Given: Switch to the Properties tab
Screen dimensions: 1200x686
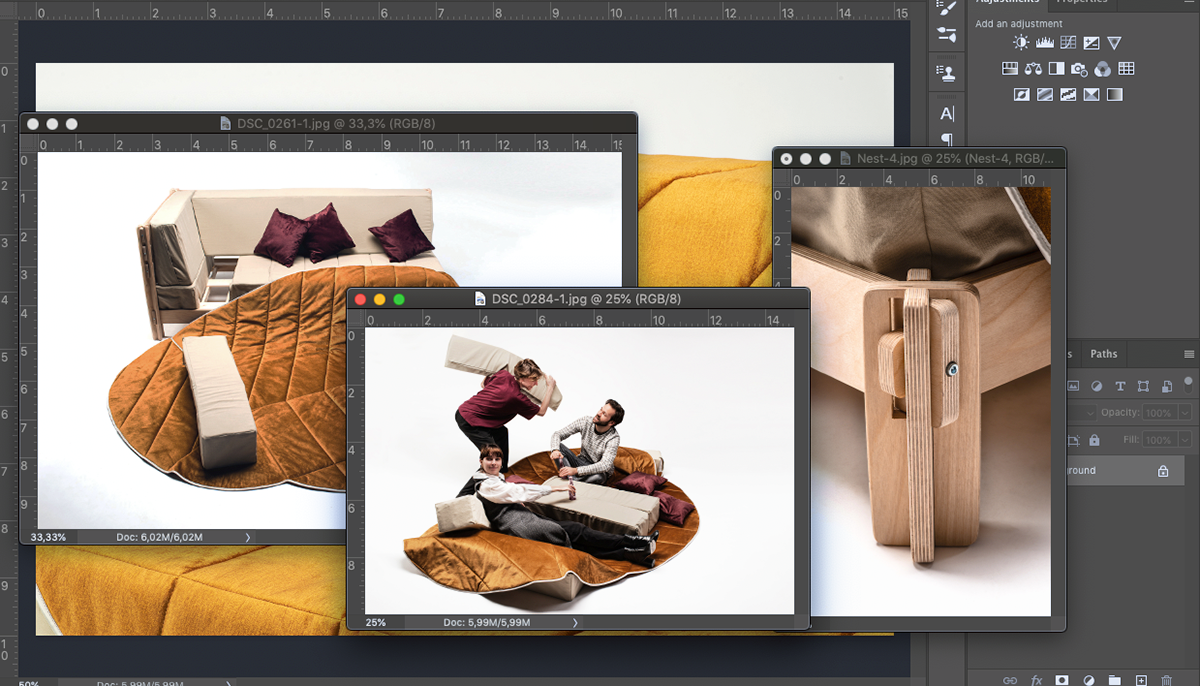Looking at the screenshot, I should pyautogui.click(x=1083, y=3).
